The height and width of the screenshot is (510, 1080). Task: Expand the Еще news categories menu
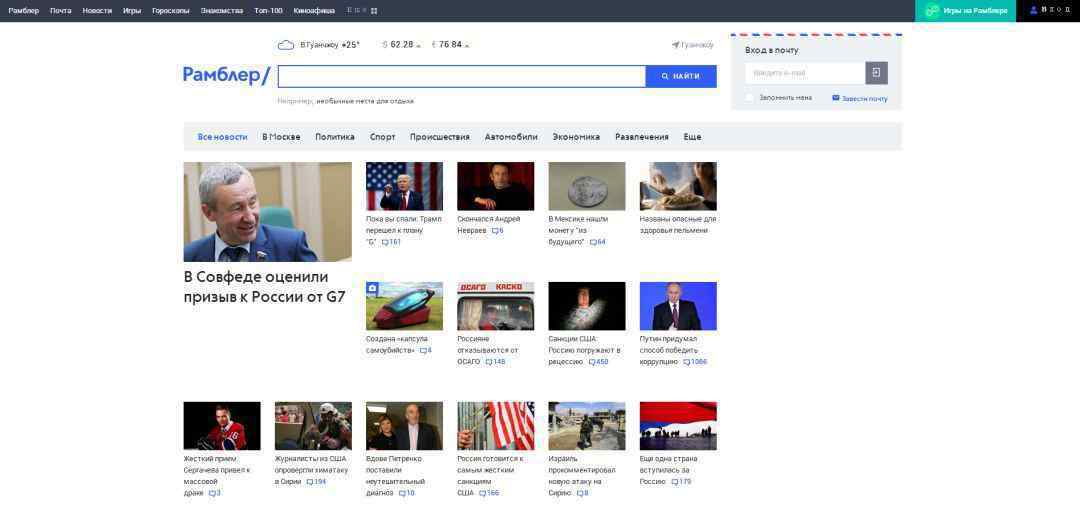click(x=692, y=137)
